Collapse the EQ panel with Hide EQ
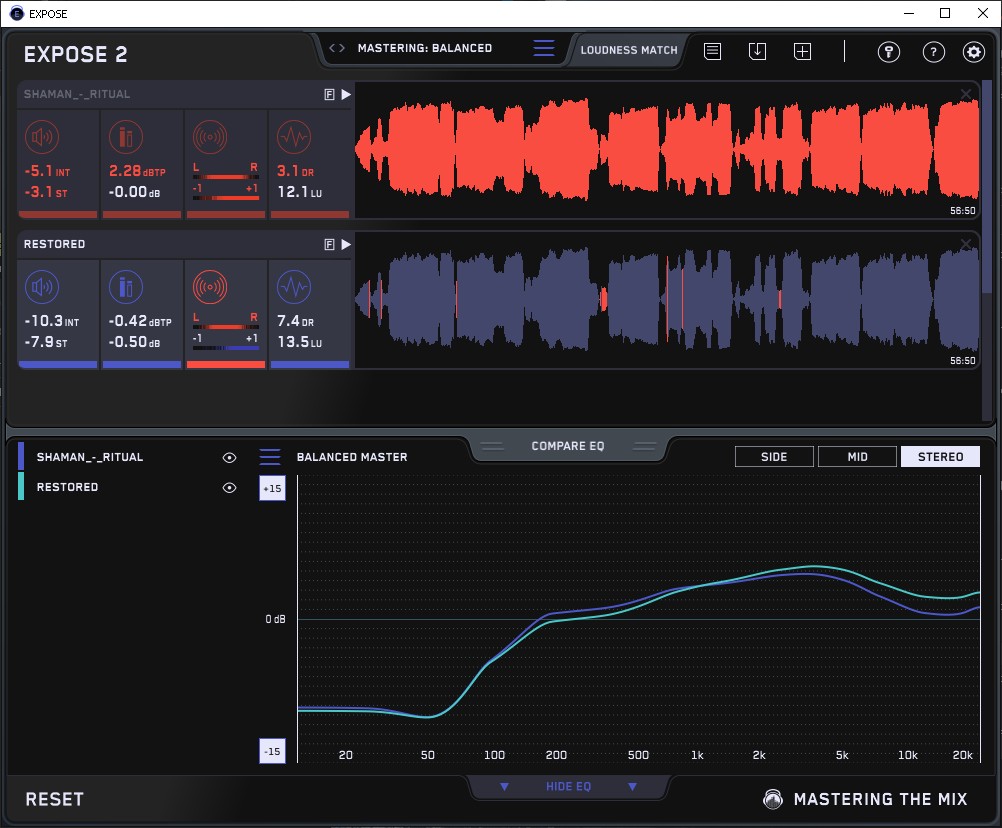Viewport: 1002px width, 828px height. 568,786
